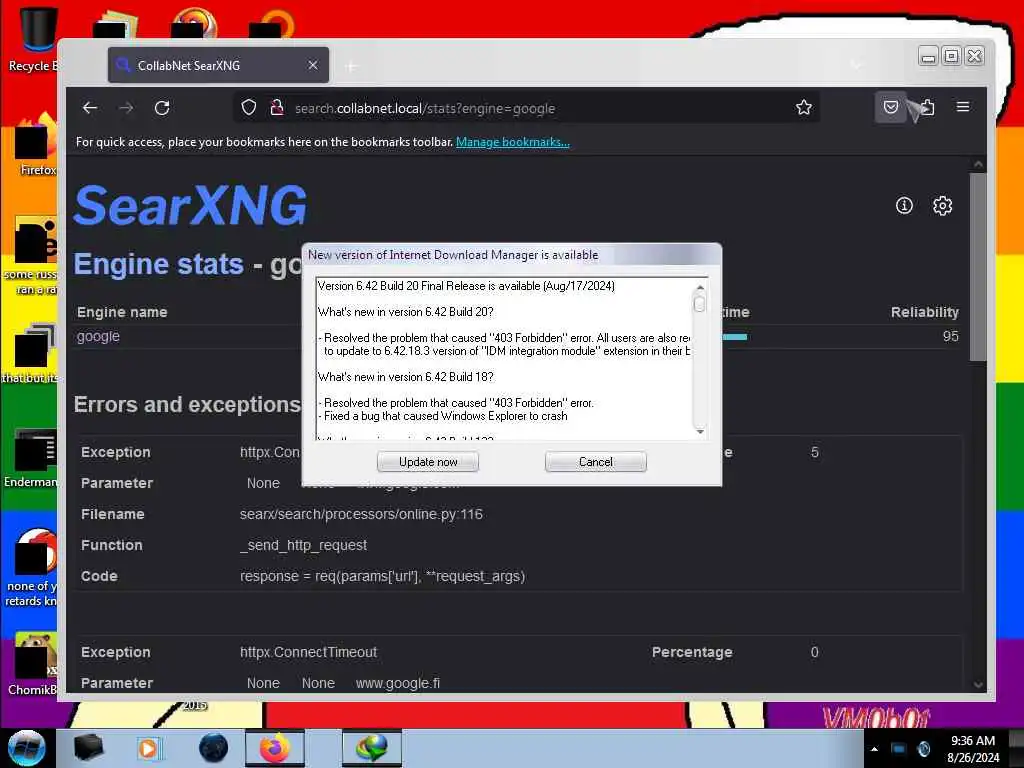
Task: Open the SearXNG about info icon
Action: point(904,206)
